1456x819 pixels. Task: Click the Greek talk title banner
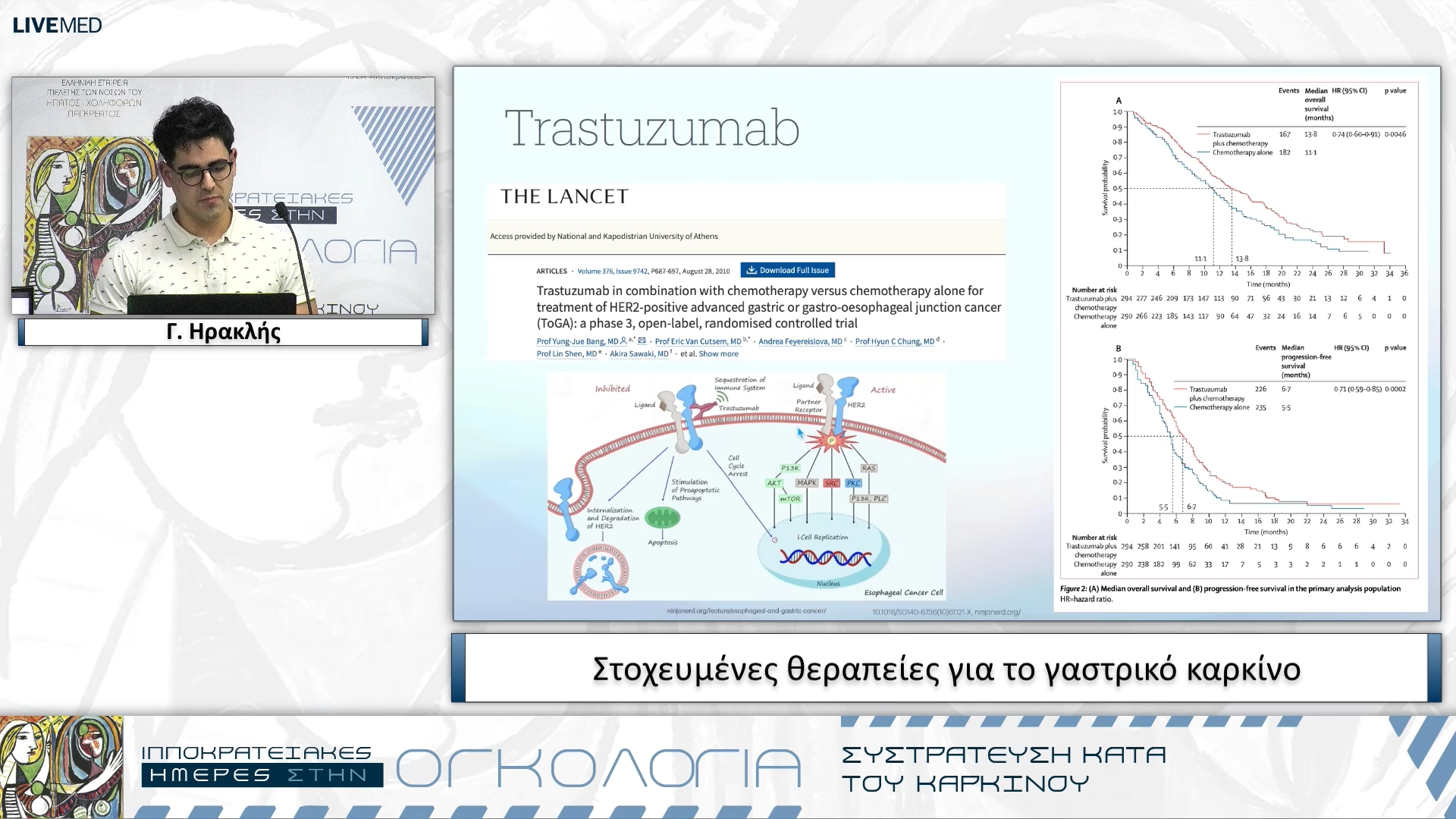tap(946, 668)
